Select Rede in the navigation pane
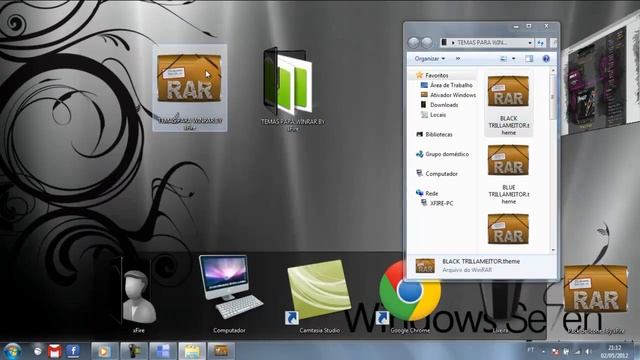This screenshot has height=360, width=640. click(431, 193)
